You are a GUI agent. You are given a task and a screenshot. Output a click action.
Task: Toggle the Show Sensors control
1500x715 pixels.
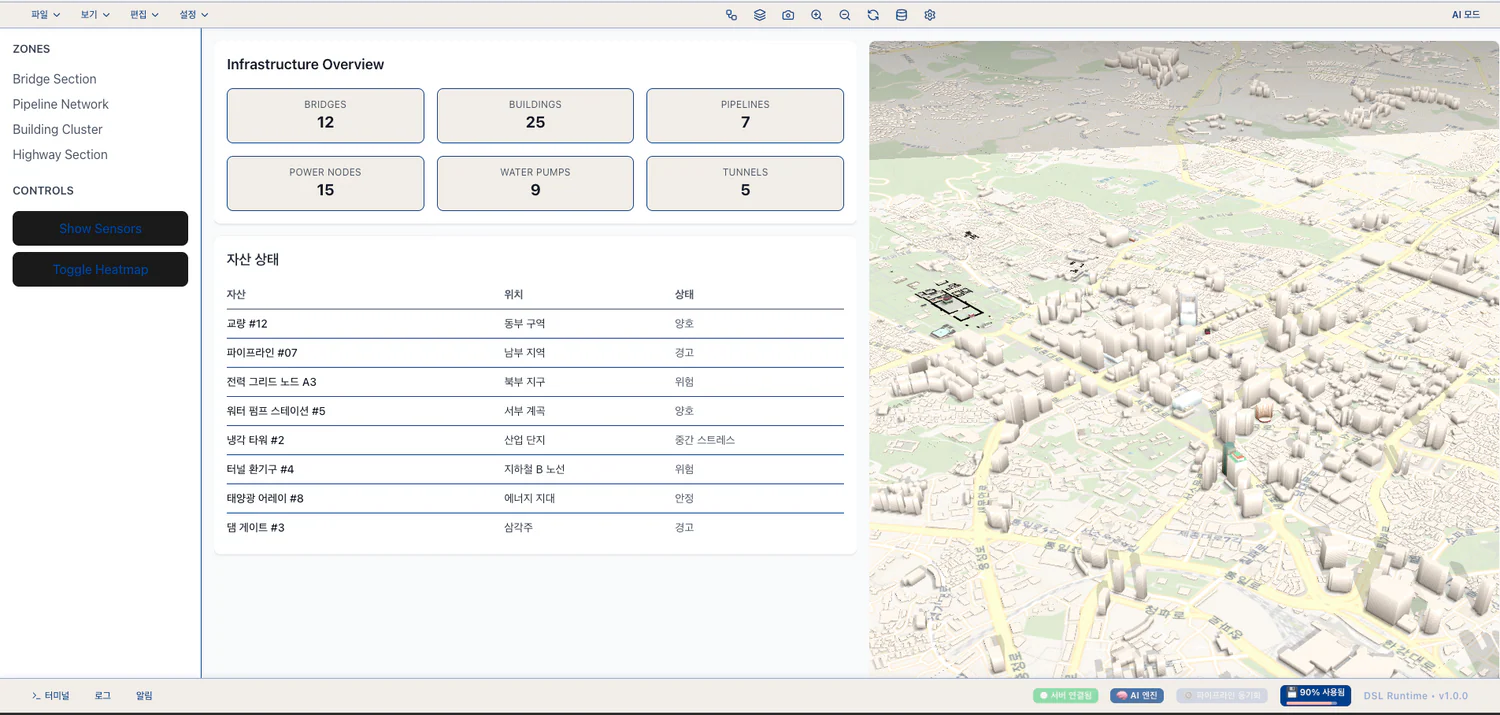tap(100, 228)
